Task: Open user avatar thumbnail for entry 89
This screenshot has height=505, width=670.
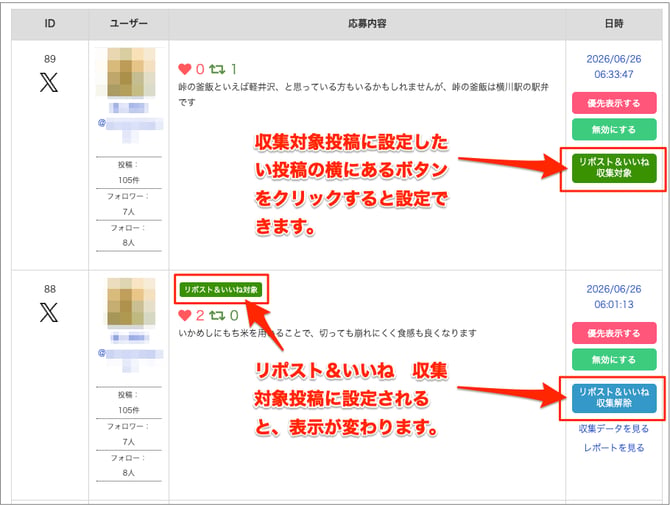Action: [131, 72]
